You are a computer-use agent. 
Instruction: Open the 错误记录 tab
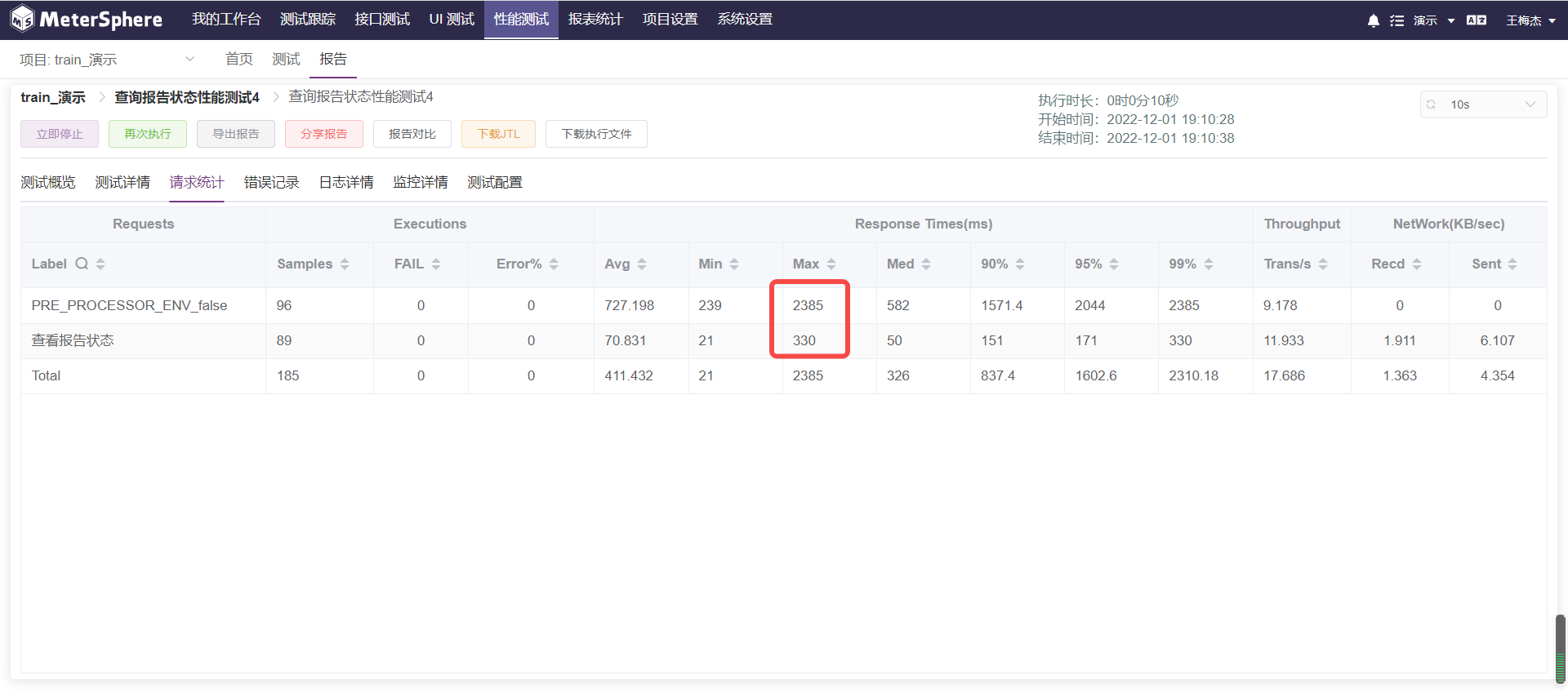(x=272, y=182)
